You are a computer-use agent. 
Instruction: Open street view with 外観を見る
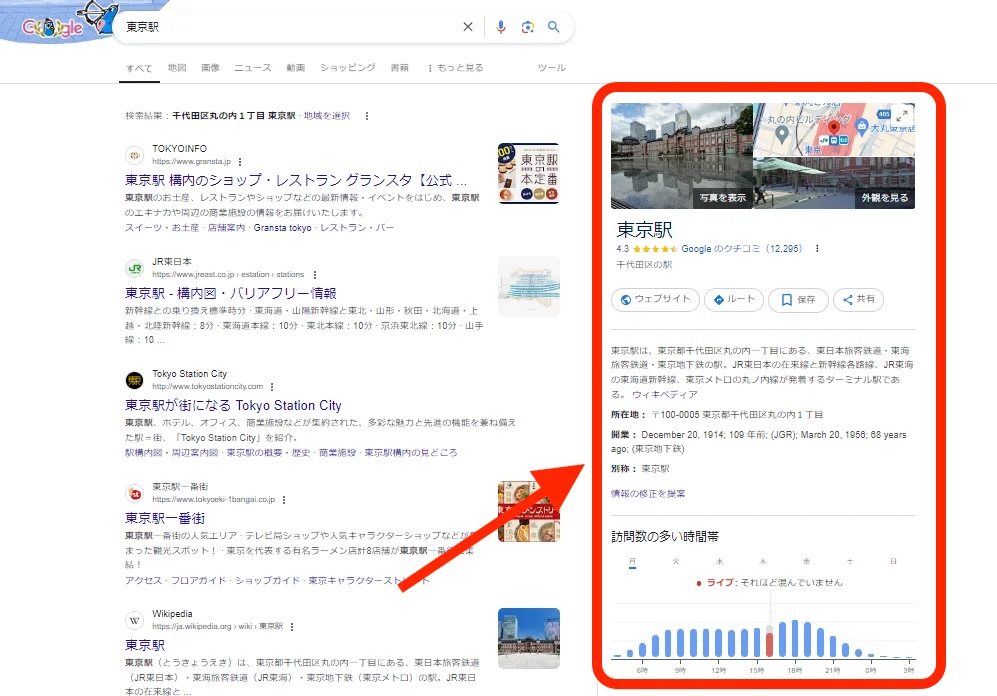pos(884,198)
